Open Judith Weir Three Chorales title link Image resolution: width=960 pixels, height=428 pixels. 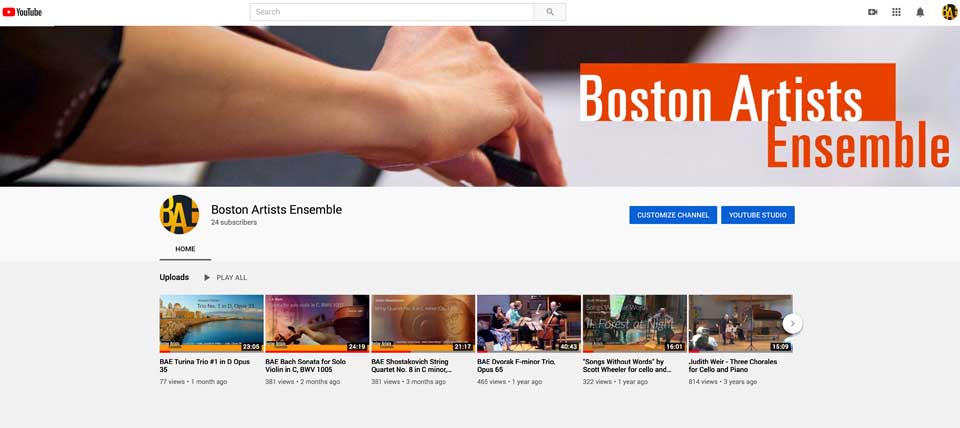[733, 366]
